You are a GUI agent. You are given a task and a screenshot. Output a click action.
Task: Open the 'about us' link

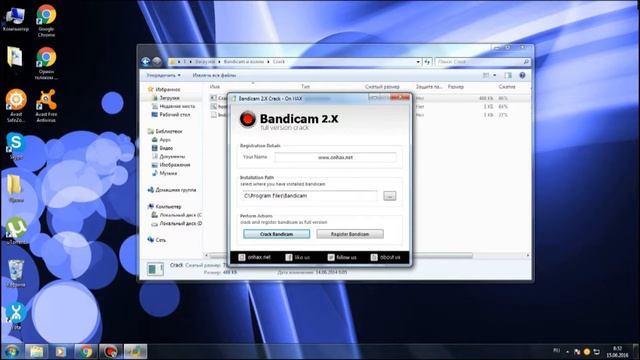tap(385, 257)
